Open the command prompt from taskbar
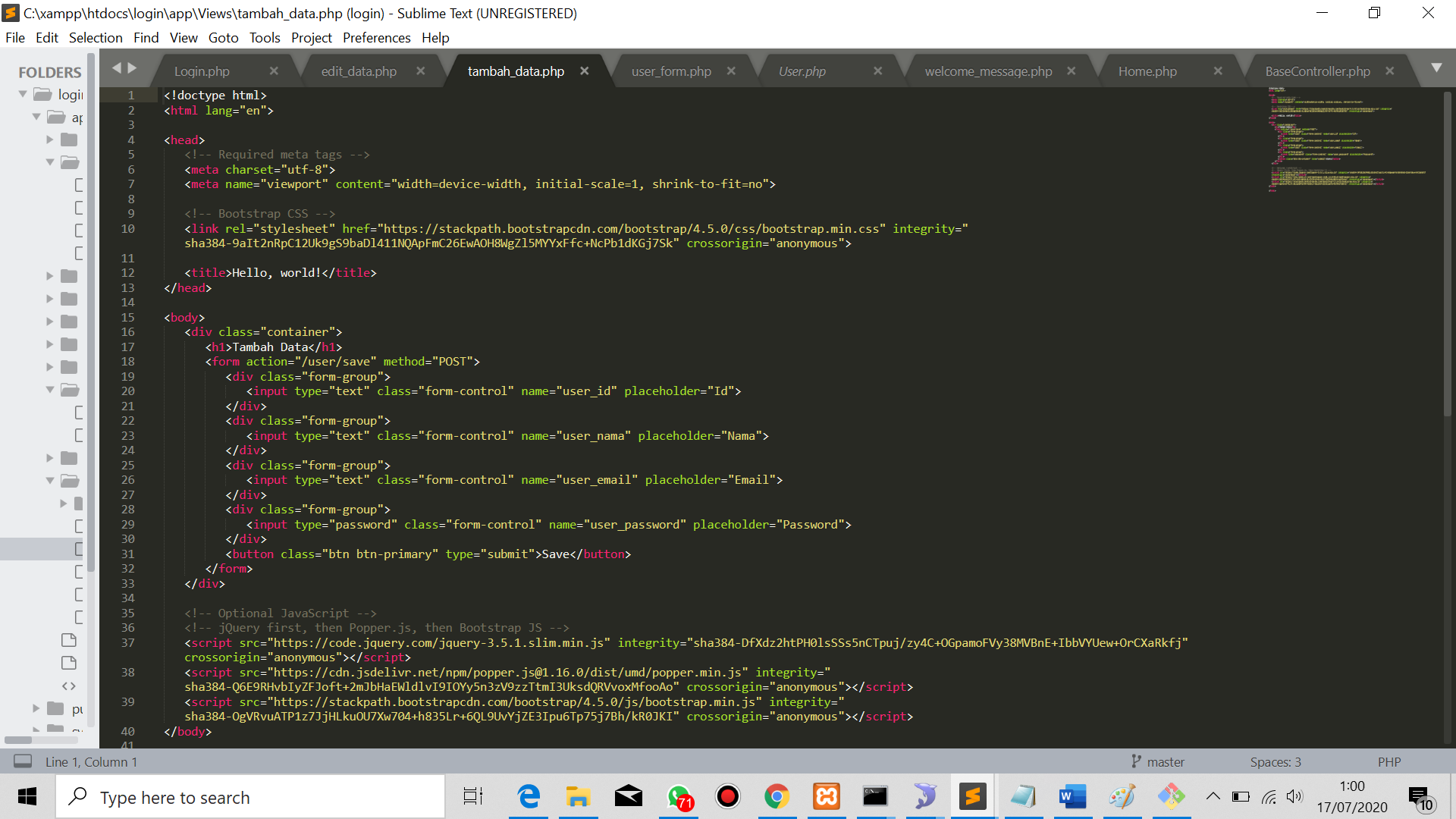Screen dimensions: 1456x819 875,797
